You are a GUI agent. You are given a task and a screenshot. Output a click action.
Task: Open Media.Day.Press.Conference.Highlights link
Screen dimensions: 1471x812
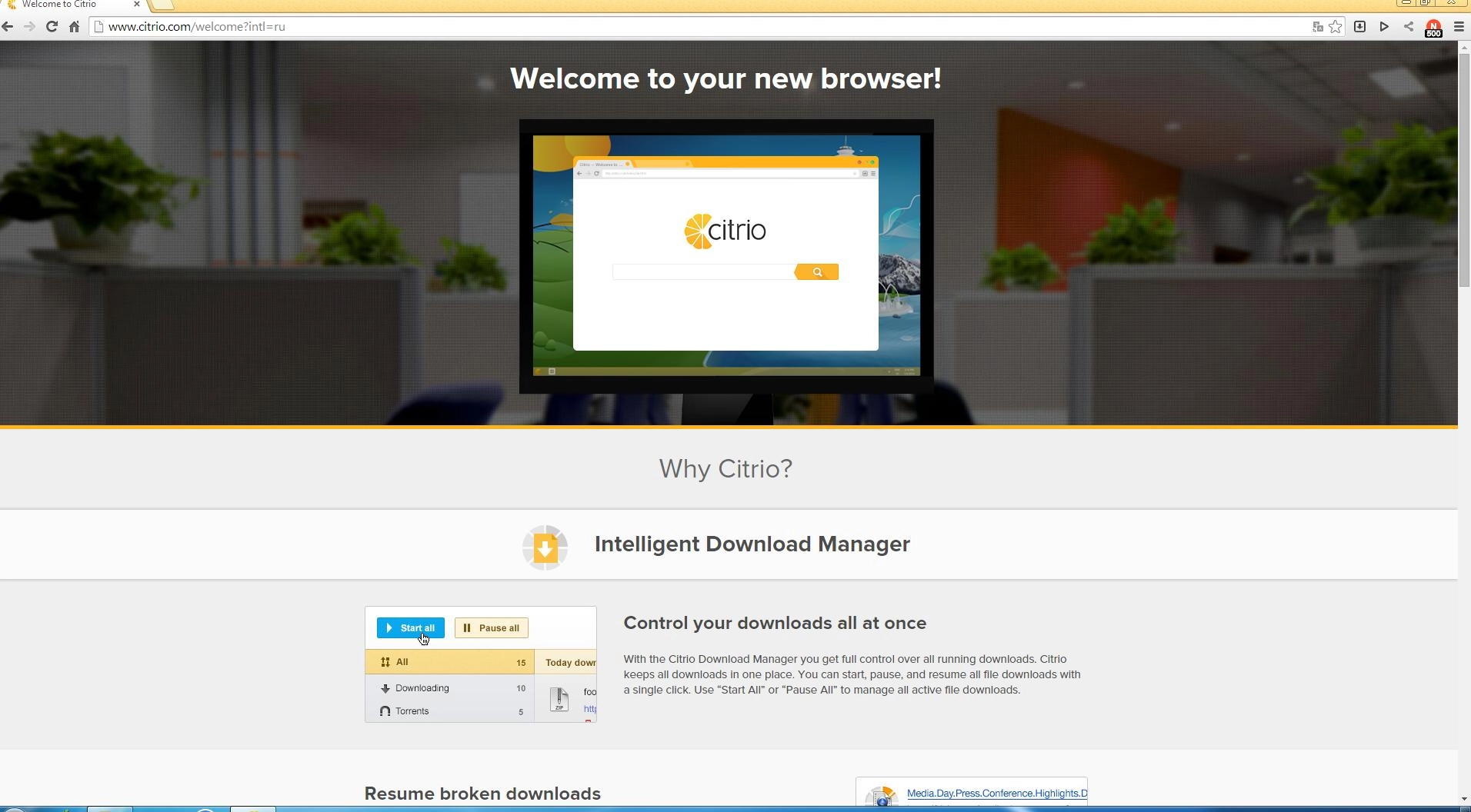tap(997, 794)
